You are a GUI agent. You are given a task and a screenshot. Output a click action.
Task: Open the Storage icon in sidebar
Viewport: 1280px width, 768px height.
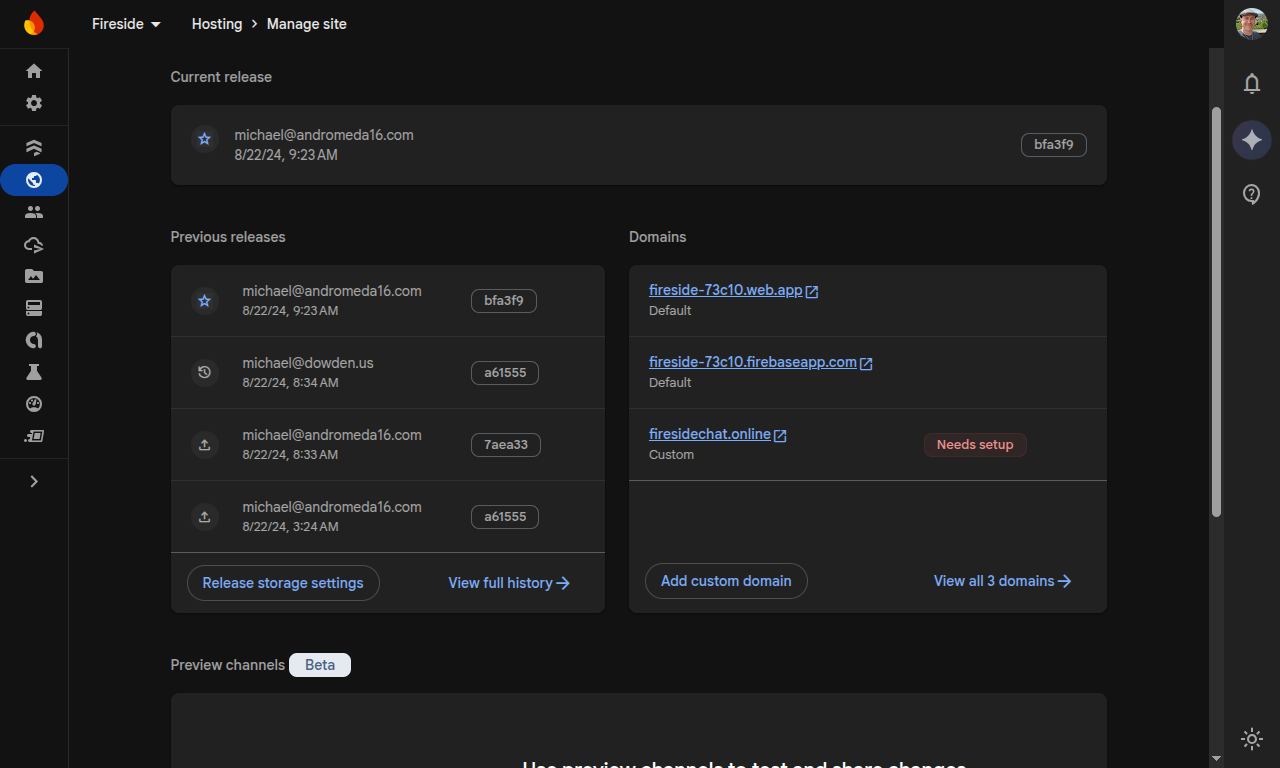(34, 276)
